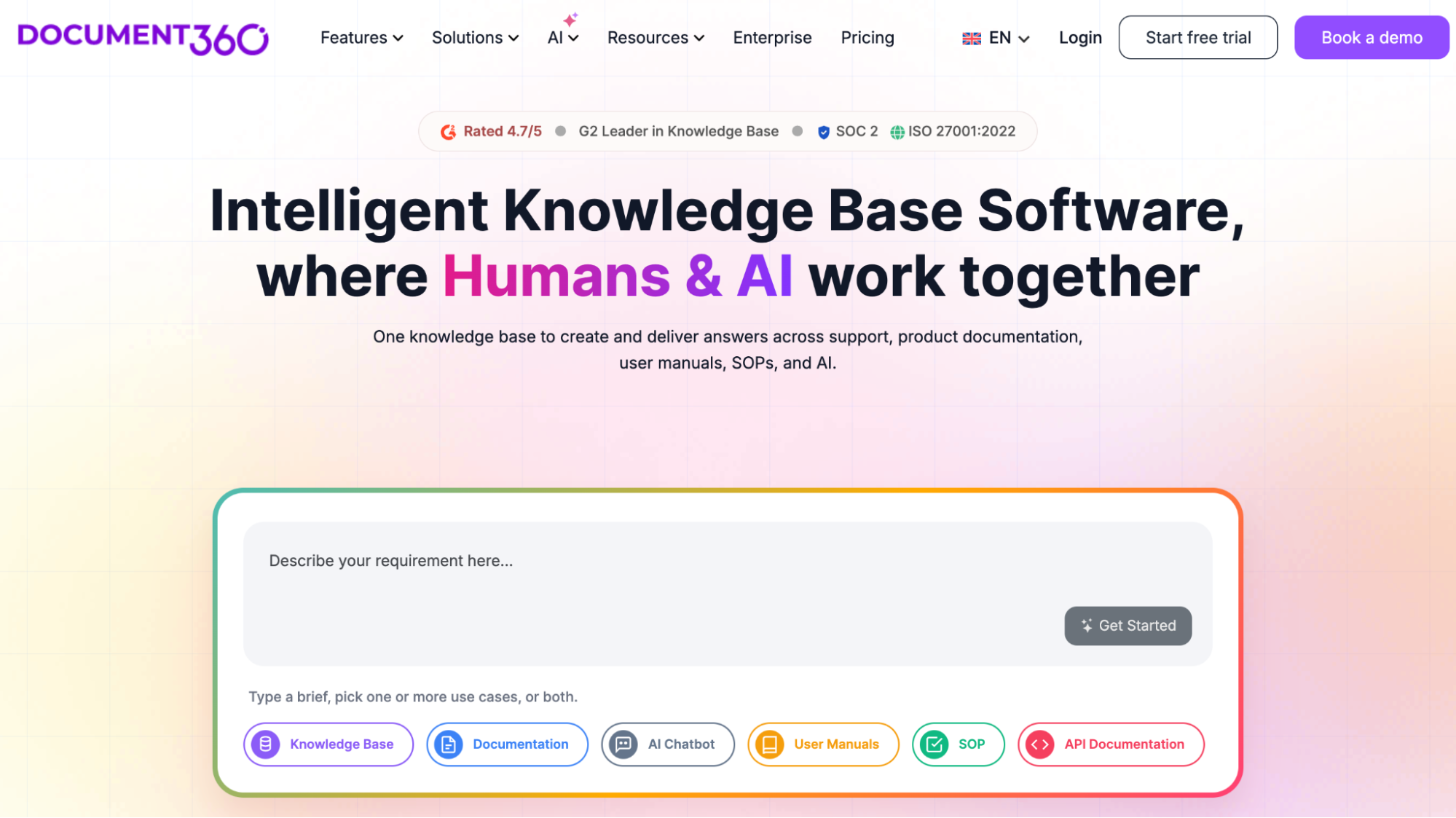Image resolution: width=1456 pixels, height=818 pixels.
Task: Expand the Solutions dropdown menu
Action: click(476, 38)
